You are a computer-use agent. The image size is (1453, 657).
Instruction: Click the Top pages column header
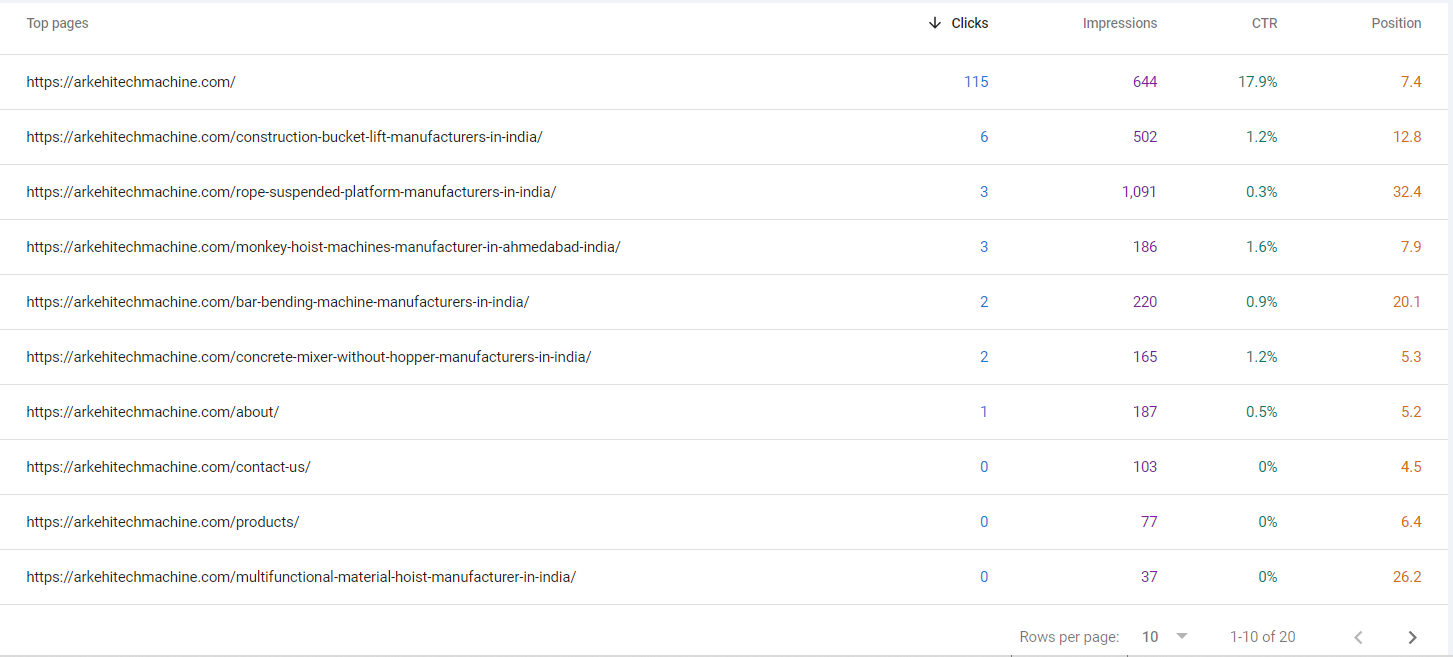57,22
